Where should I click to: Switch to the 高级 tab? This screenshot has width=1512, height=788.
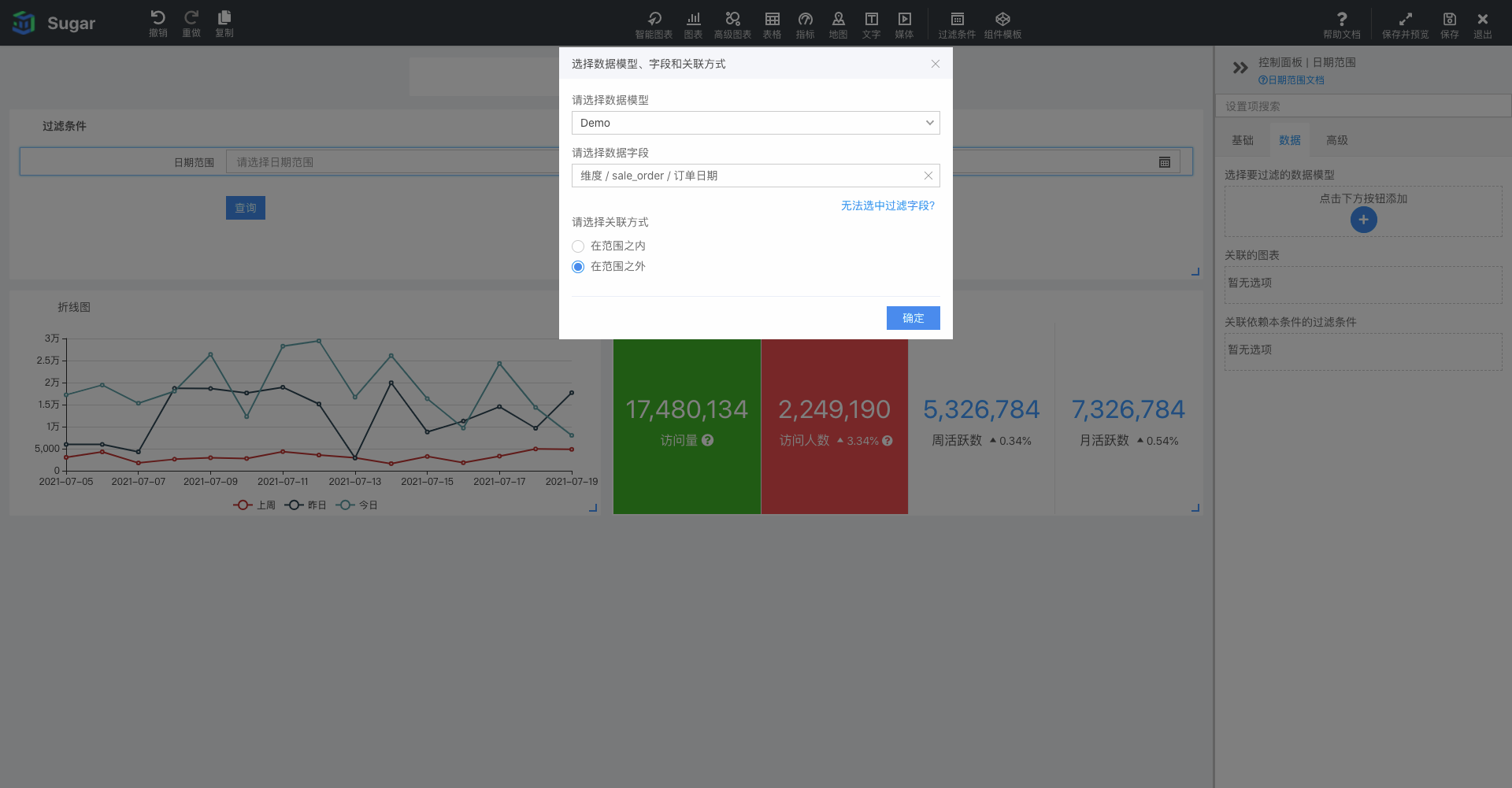coord(1337,140)
